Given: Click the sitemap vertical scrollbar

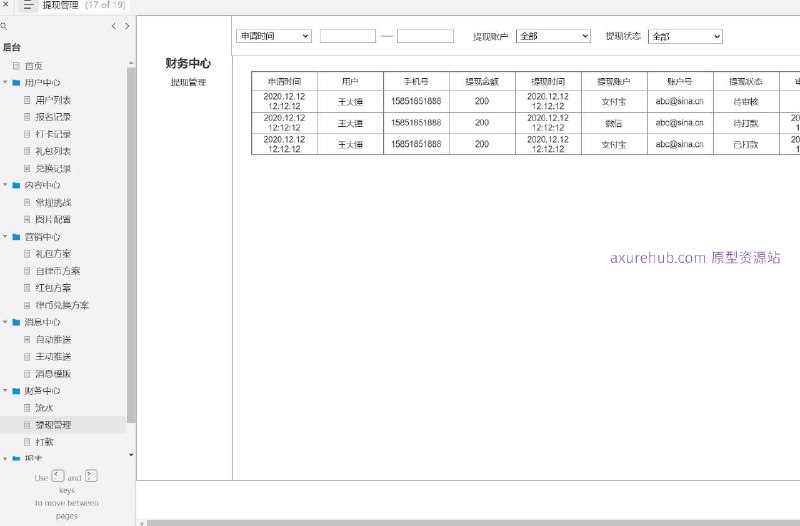Looking at the screenshot, I should coord(131,245).
